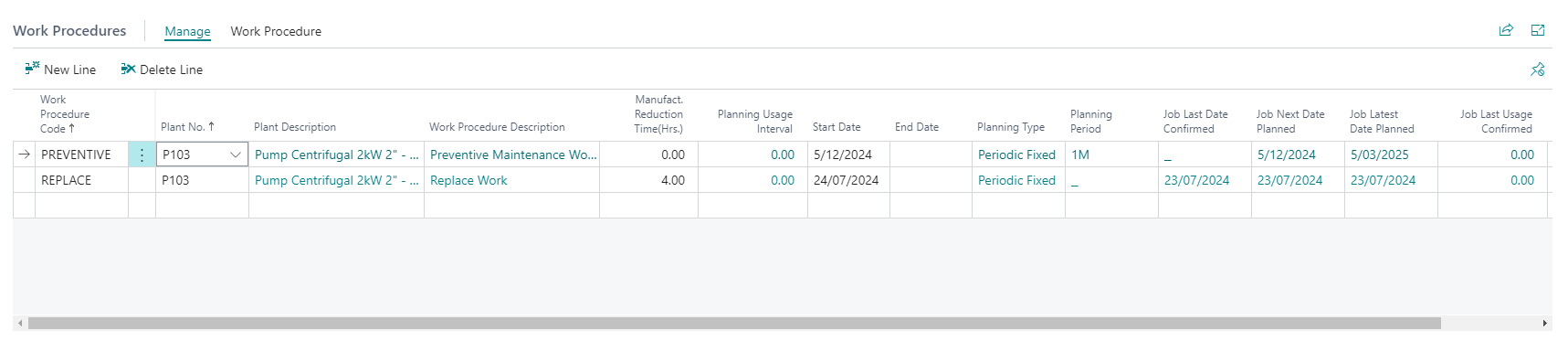The height and width of the screenshot is (341, 1568).
Task: Sort by Work Procedure Code column header
Action: point(65,114)
